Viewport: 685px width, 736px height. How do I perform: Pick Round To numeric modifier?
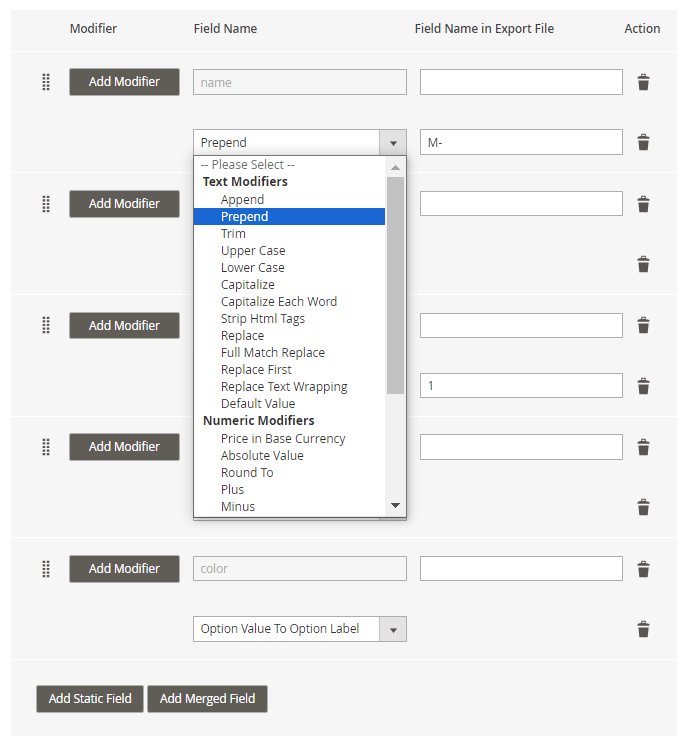(x=247, y=473)
